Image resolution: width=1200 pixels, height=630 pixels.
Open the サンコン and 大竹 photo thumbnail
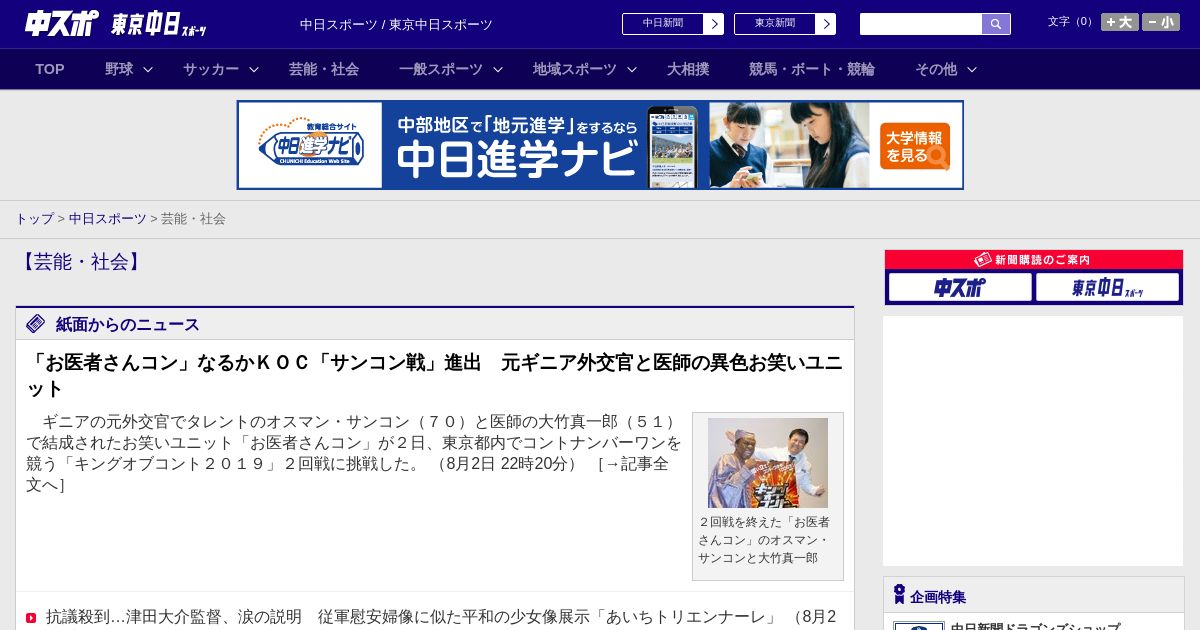[x=768, y=463]
